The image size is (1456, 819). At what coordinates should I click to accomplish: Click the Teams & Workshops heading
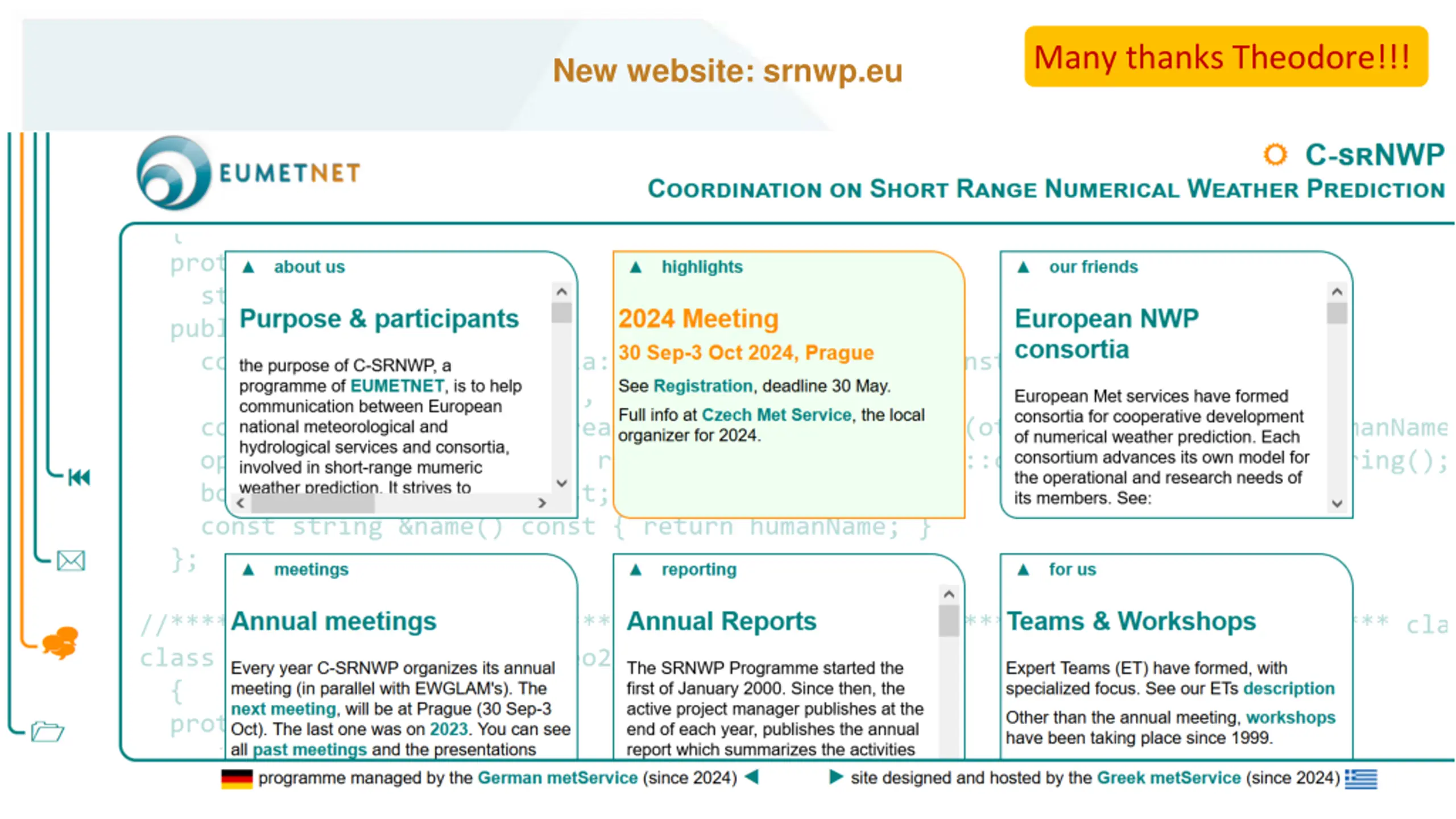pos(1131,621)
